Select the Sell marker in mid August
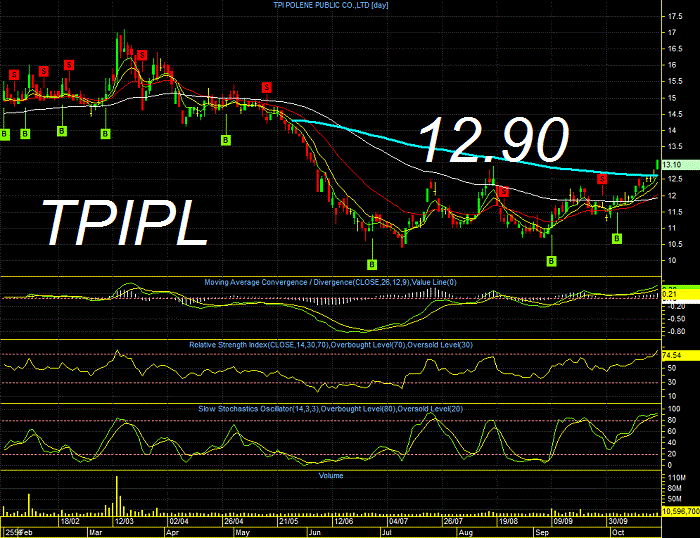The height and width of the screenshot is (538, 700). point(504,192)
